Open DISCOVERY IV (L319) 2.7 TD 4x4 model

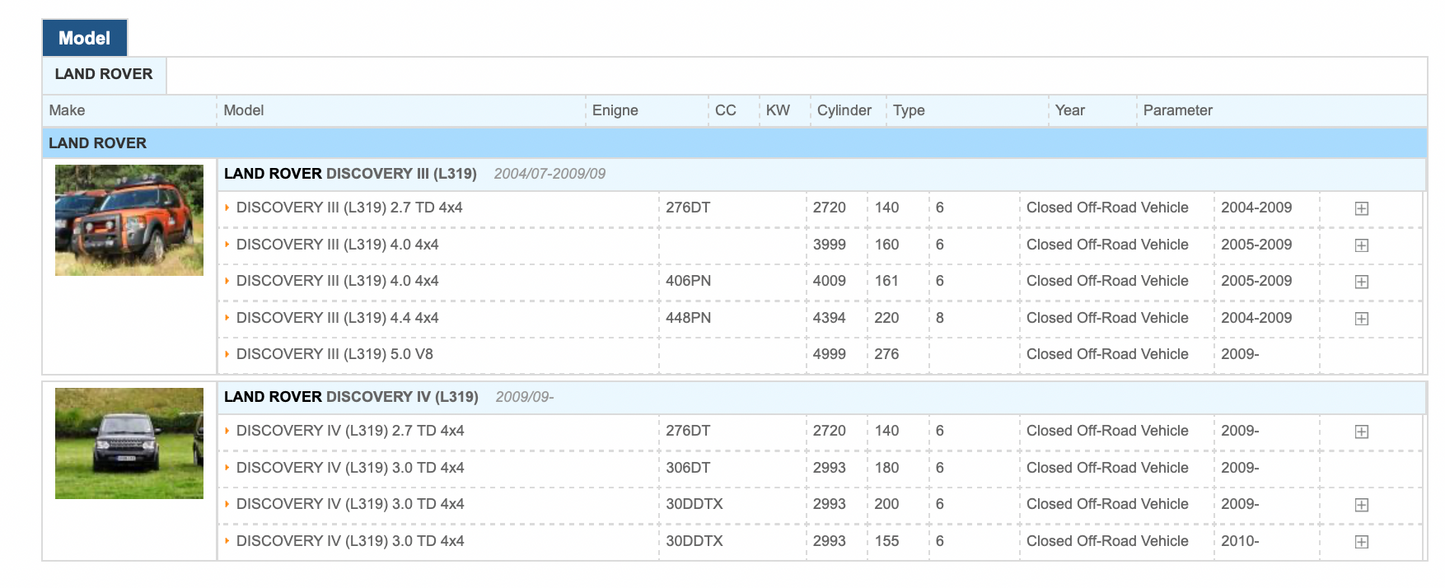point(350,431)
